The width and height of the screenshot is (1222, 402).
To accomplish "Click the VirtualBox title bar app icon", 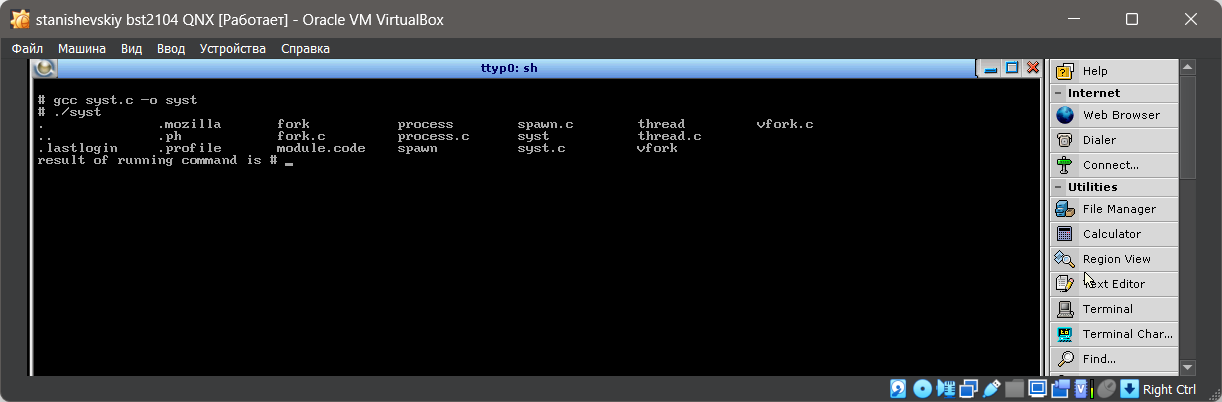I will point(19,19).
